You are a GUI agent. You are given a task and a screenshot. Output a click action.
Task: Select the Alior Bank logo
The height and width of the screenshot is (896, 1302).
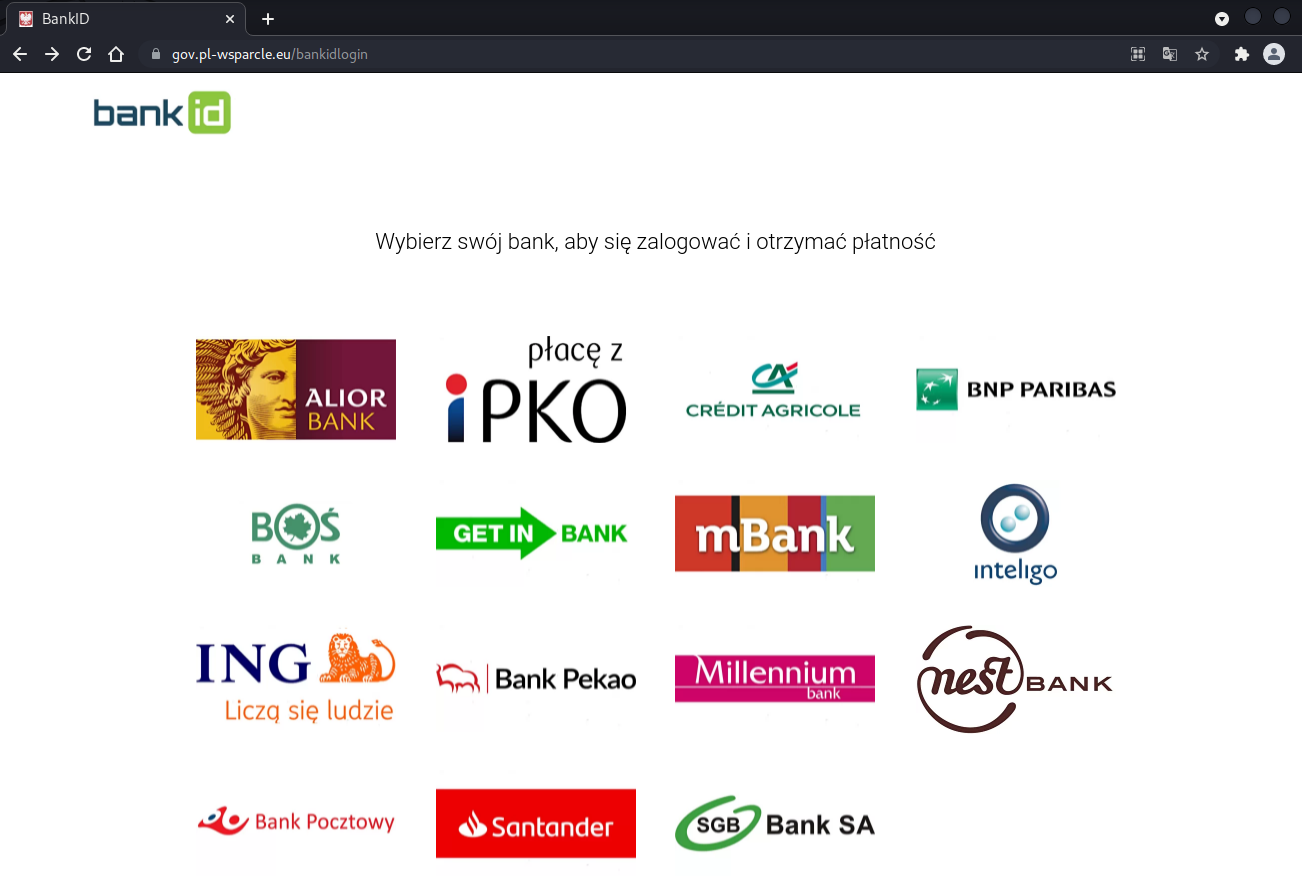coord(296,389)
